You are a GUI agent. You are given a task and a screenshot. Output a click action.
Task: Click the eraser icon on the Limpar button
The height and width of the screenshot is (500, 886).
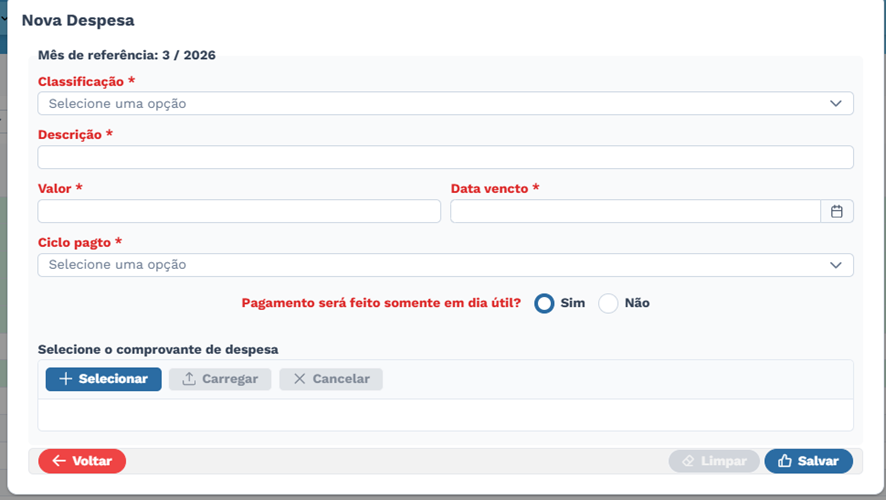(688, 461)
